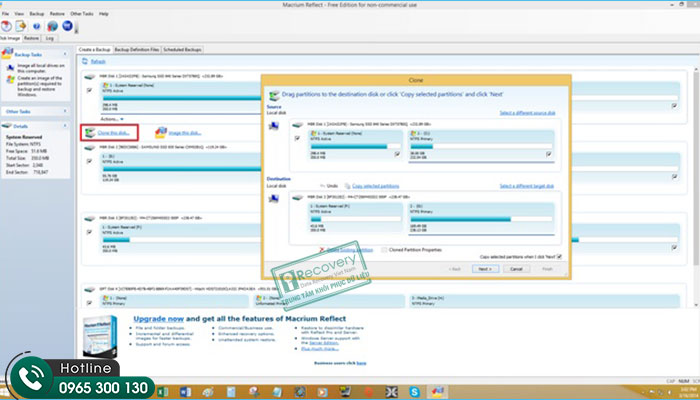Click the Upgrade now link

point(158,319)
